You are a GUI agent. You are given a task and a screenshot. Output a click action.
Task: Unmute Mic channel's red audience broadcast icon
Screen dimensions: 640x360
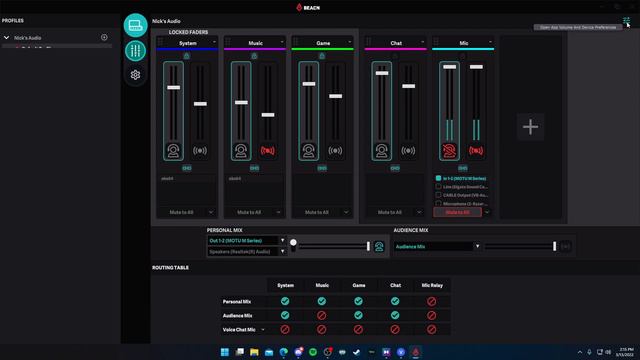[476, 151]
